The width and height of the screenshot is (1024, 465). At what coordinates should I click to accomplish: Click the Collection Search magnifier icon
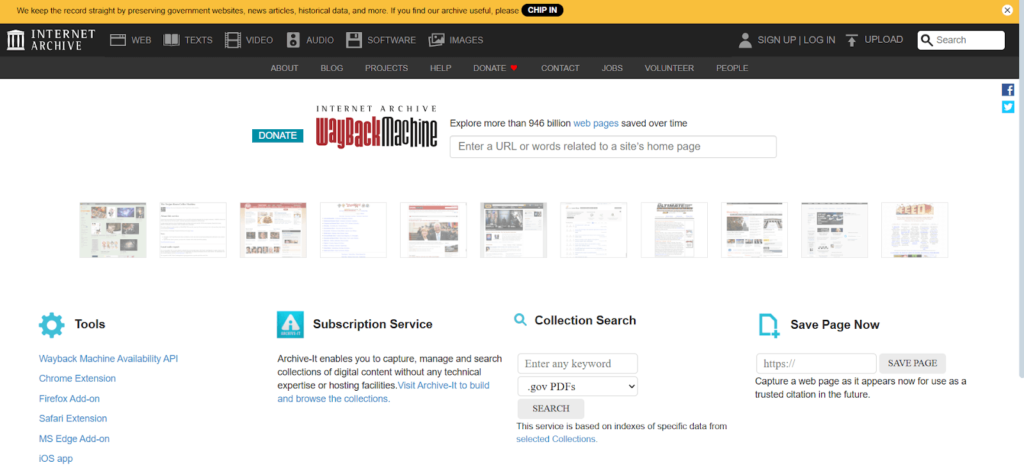[x=520, y=319]
